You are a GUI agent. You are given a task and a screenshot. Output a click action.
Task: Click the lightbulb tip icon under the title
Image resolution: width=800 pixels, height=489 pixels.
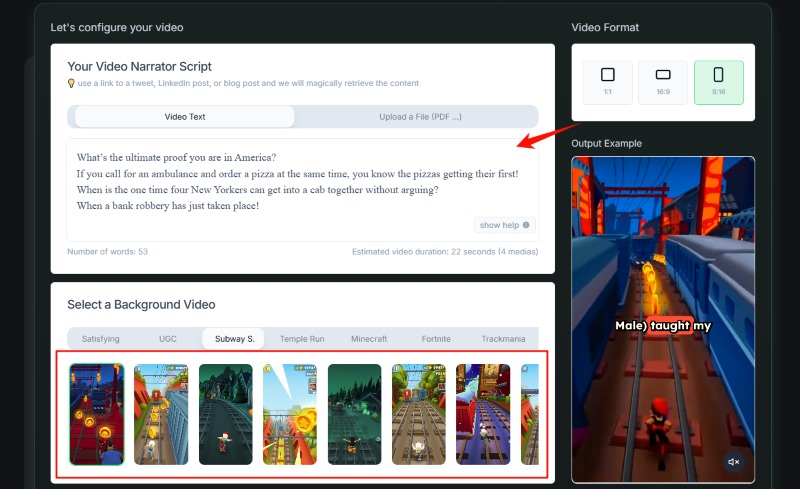(71, 83)
